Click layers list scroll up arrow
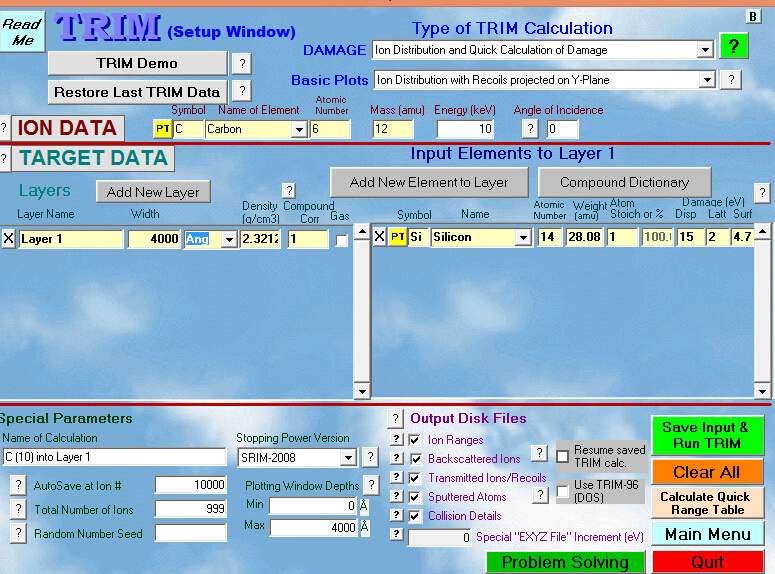The height and width of the screenshot is (574, 775). pyautogui.click(x=362, y=231)
